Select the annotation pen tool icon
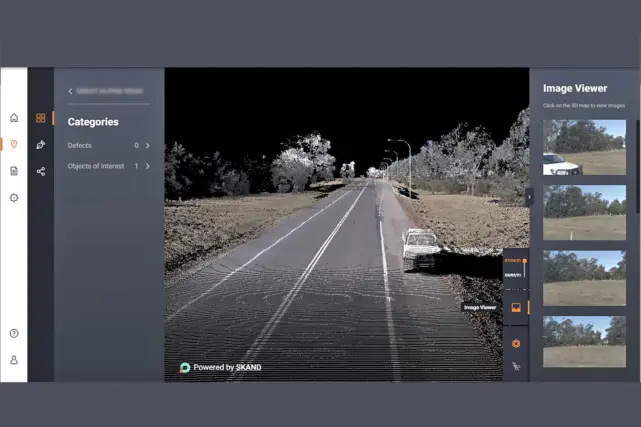The width and height of the screenshot is (641, 427). (x=41, y=145)
